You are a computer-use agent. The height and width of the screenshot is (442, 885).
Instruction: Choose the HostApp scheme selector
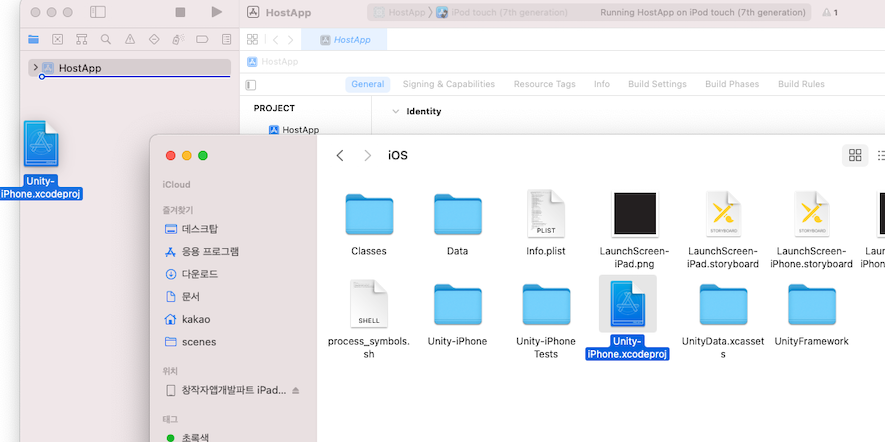click(x=400, y=12)
